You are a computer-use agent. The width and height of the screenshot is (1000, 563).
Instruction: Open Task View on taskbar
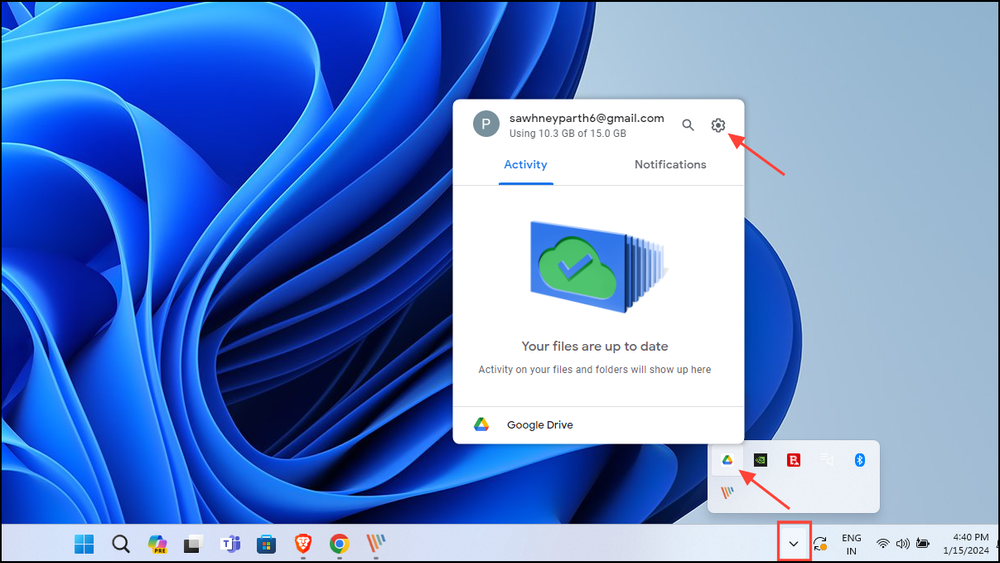tap(193, 544)
